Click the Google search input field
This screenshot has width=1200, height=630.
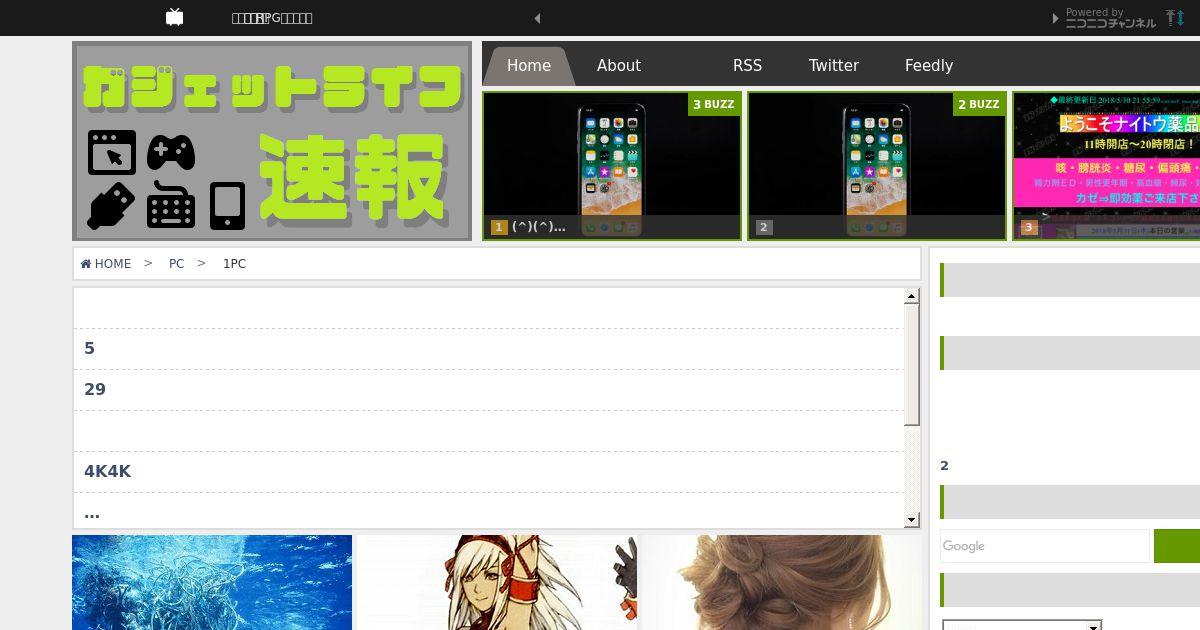1045,546
